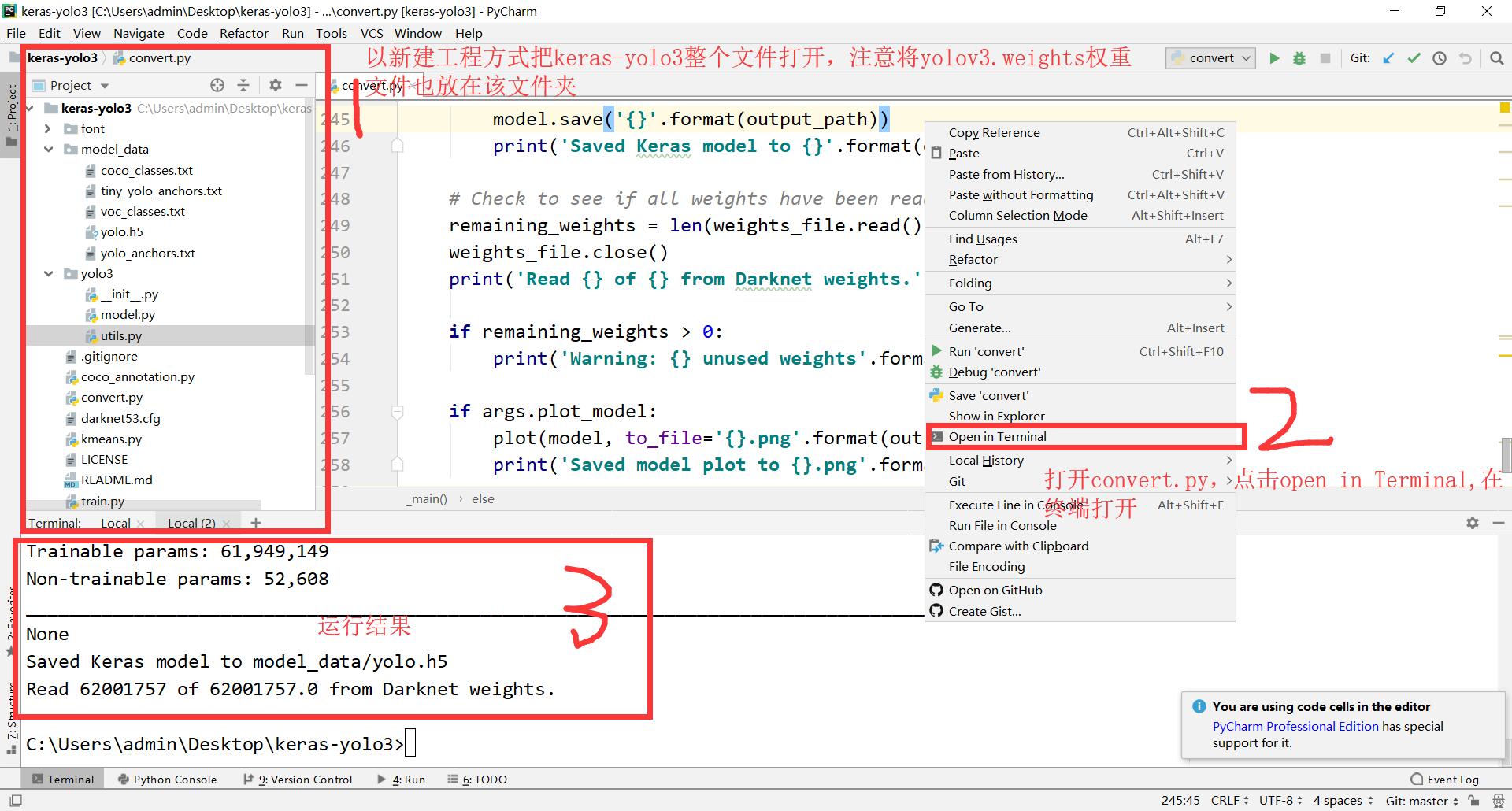Open Go To submenu in context menu
Image resolution: width=1512 pixels, height=811 pixels.
point(1080,307)
